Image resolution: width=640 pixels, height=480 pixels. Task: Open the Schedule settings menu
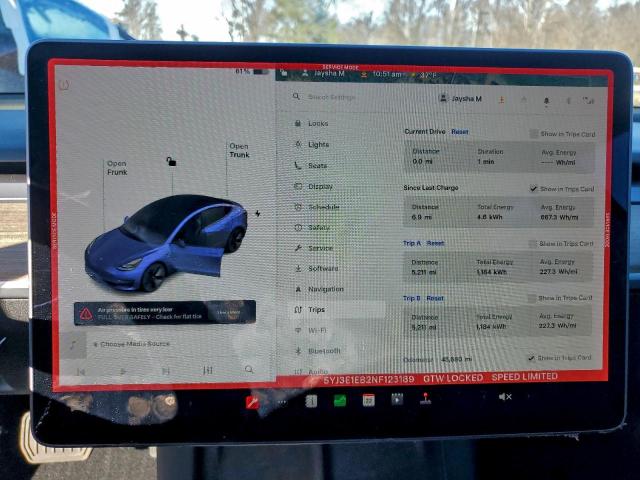pyautogui.click(x=317, y=207)
